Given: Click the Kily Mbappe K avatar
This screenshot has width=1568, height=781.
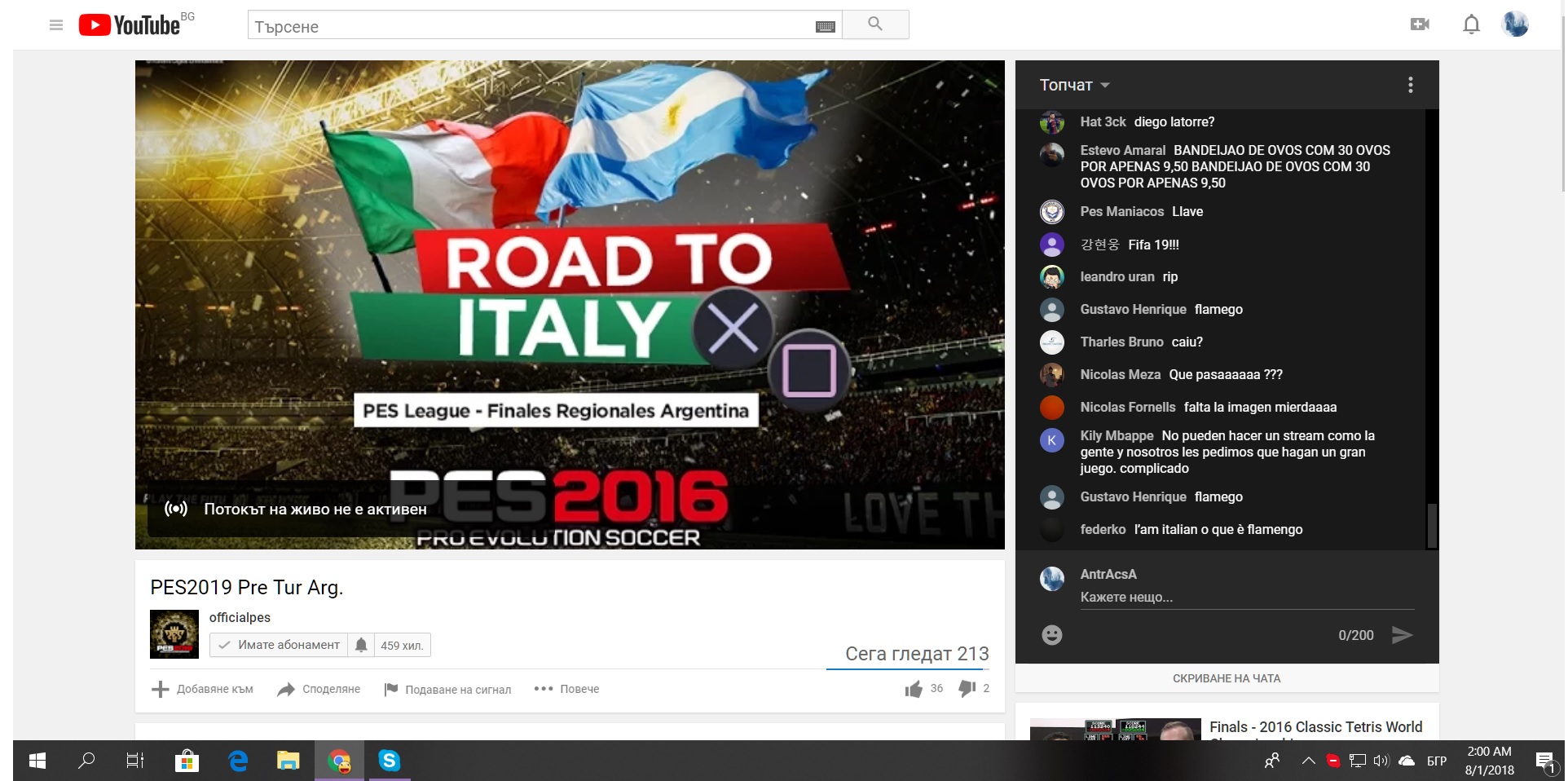Looking at the screenshot, I should pos(1052,440).
